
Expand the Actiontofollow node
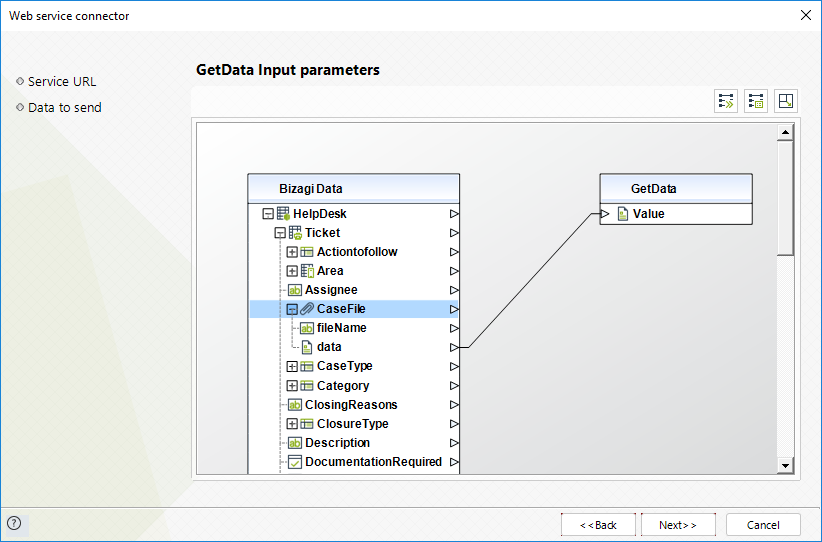coord(292,252)
